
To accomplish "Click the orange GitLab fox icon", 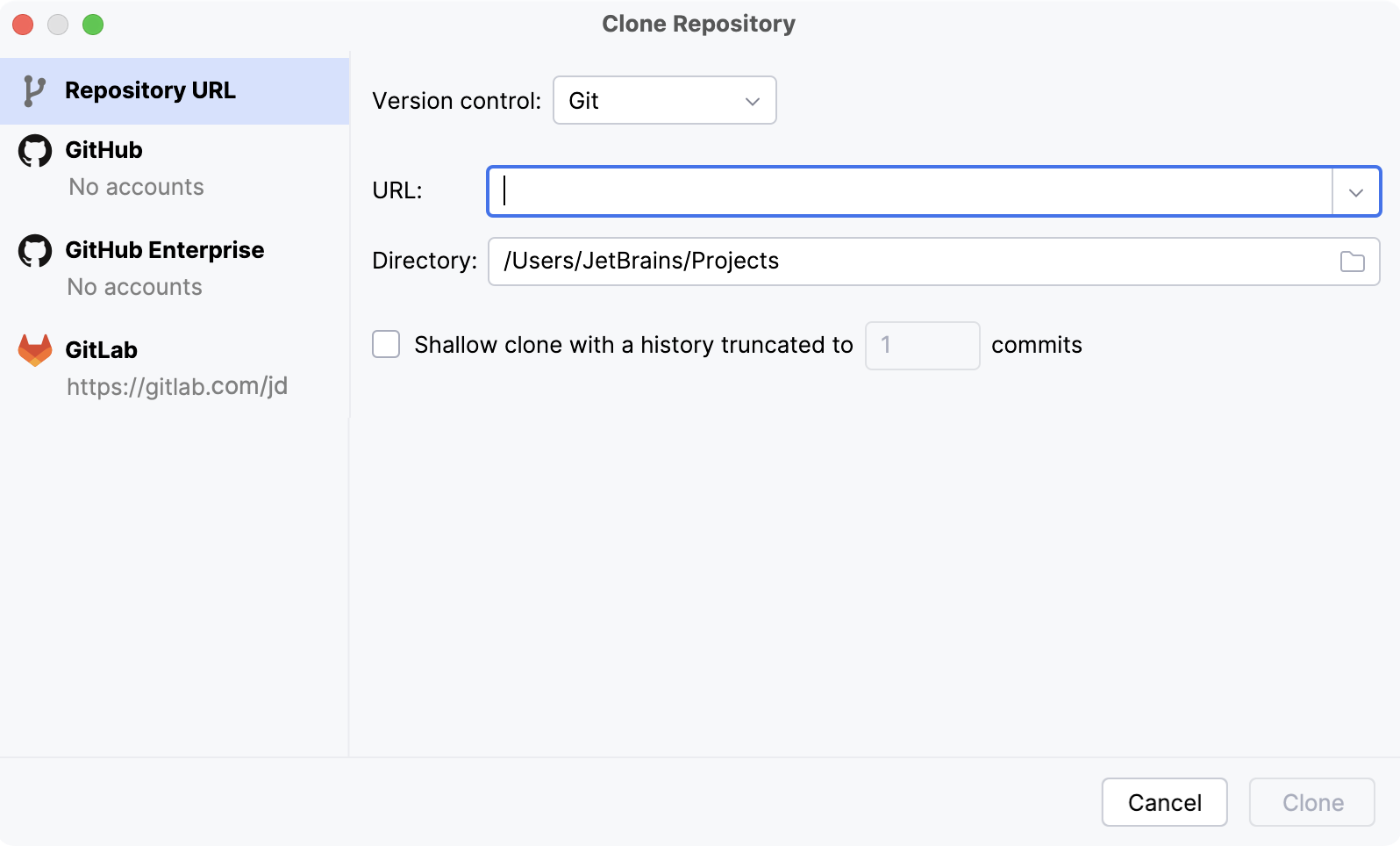I will click(x=36, y=349).
